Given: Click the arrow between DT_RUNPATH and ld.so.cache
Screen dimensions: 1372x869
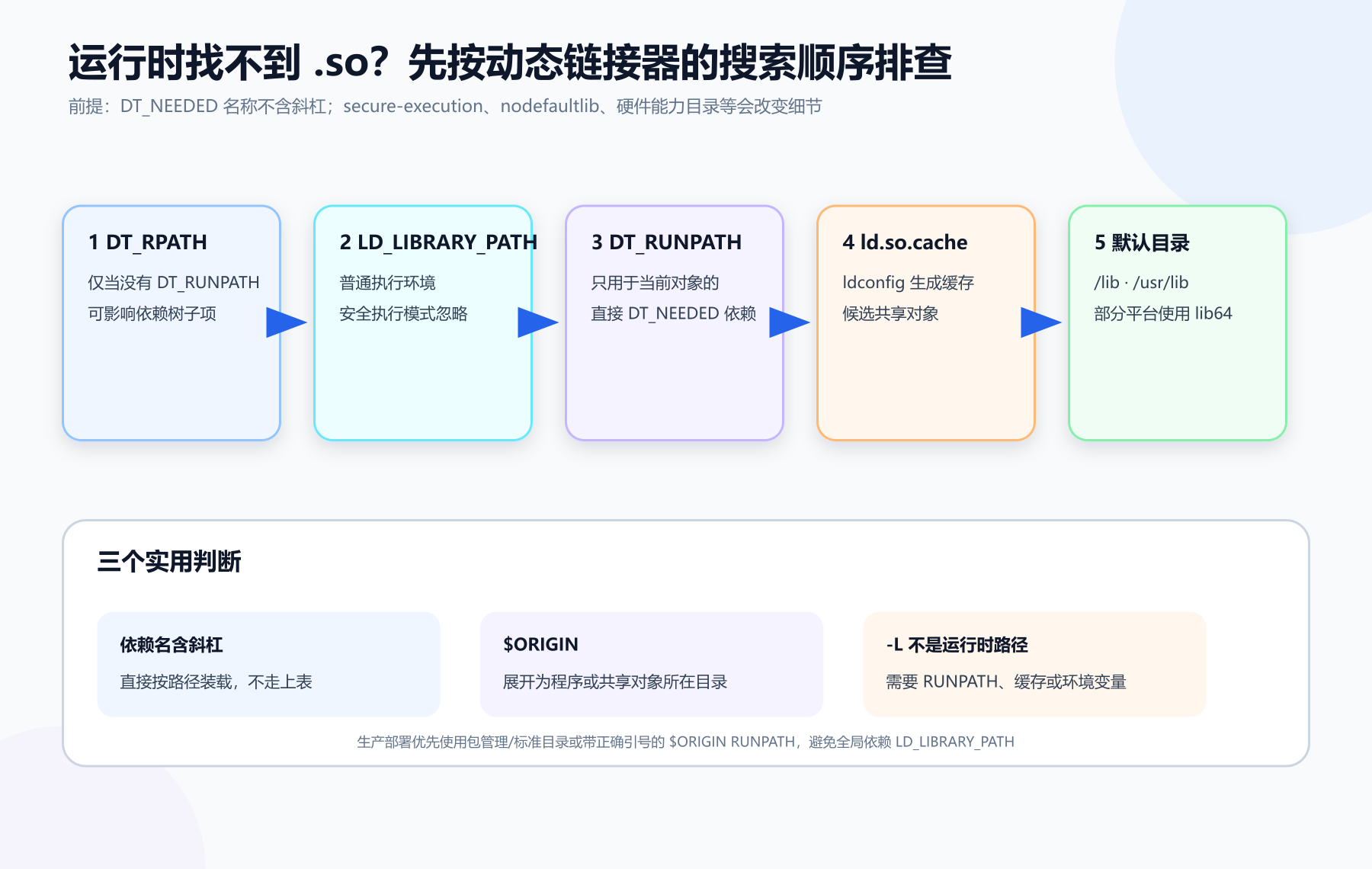Looking at the screenshot, I should (789, 322).
